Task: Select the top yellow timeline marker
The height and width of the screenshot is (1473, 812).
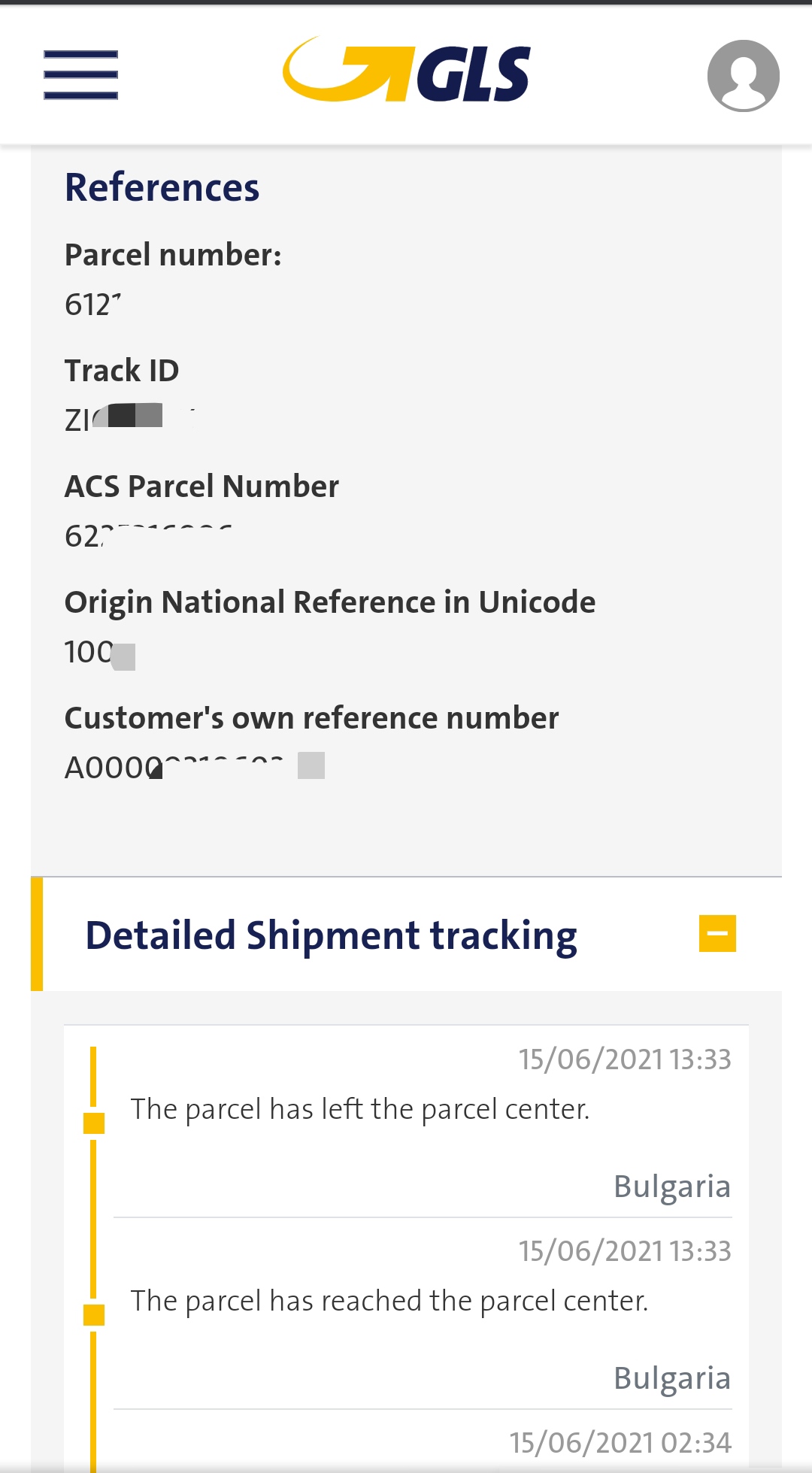Action: click(x=94, y=1123)
